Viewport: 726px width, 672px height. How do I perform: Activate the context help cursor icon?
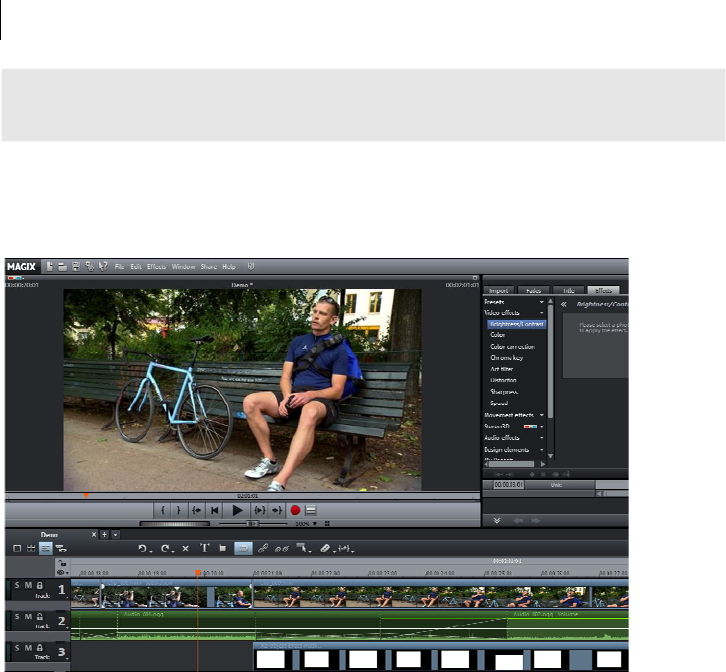tap(103, 267)
